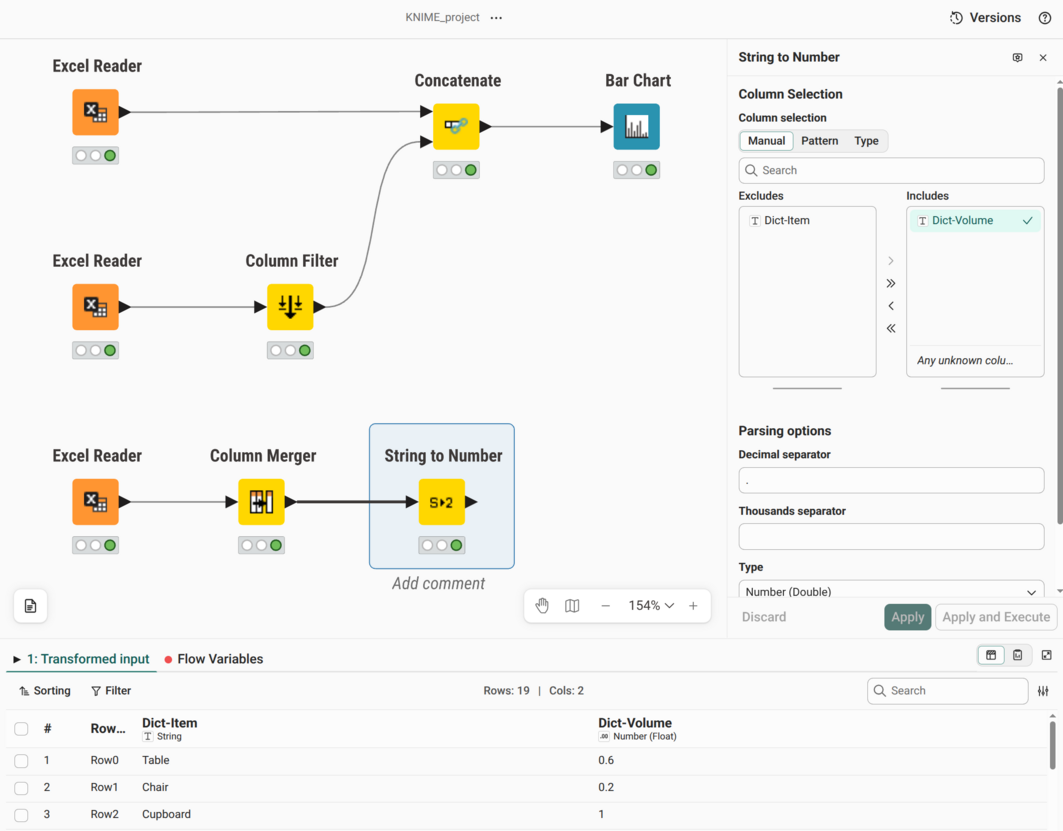
Task: Select the Concatenate node icon
Action: [x=456, y=127]
